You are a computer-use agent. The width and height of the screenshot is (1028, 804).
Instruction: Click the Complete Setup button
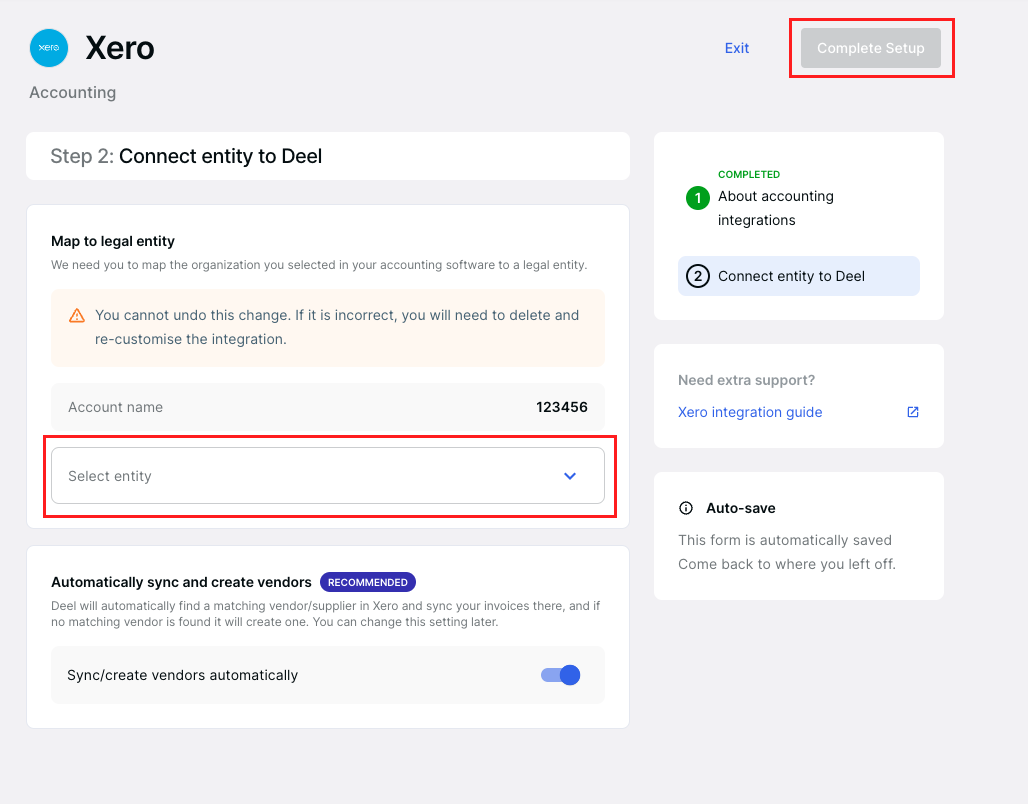coord(871,48)
